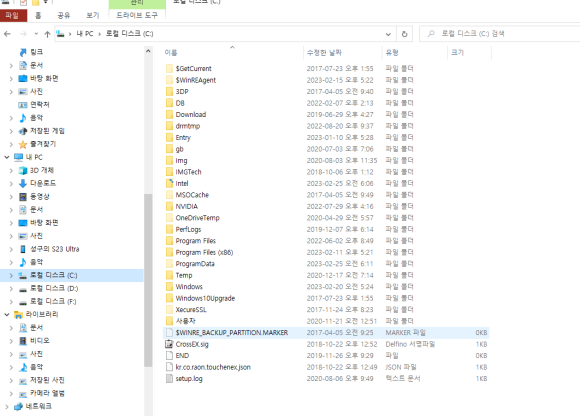The height and width of the screenshot is (416, 580).
Task: Click the Forward navigation arrow
Action: (23, 34)
